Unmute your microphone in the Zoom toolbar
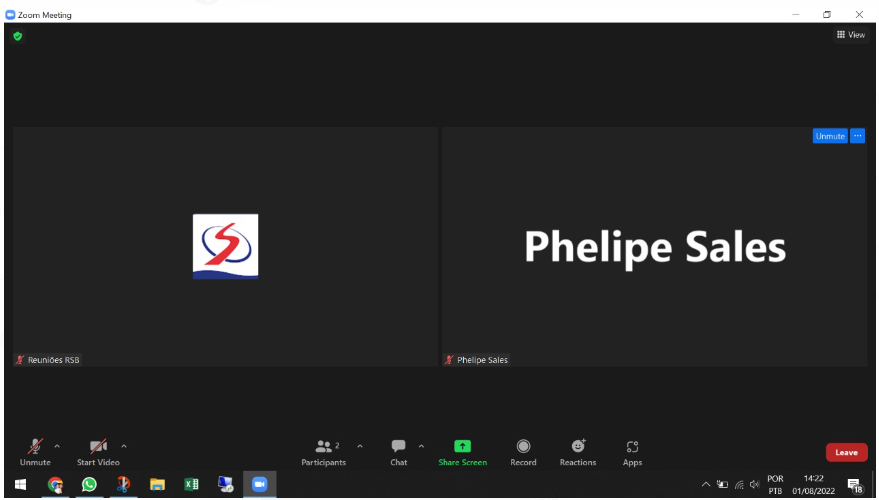The height and width of the screenshot is (500, 879). click(x=35, y=452)
